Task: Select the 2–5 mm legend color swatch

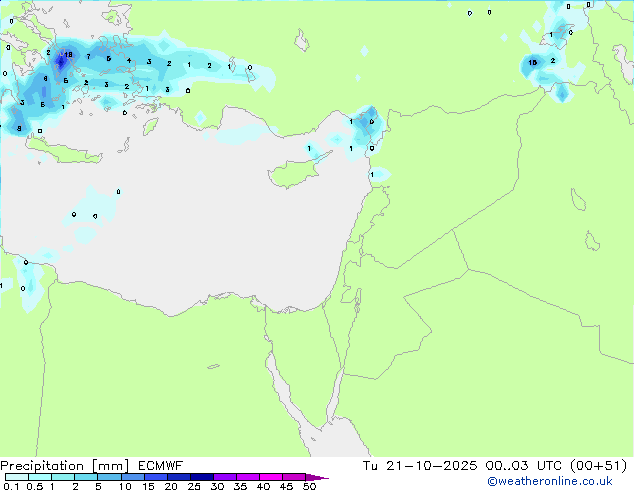Action: tap(86, 477)
